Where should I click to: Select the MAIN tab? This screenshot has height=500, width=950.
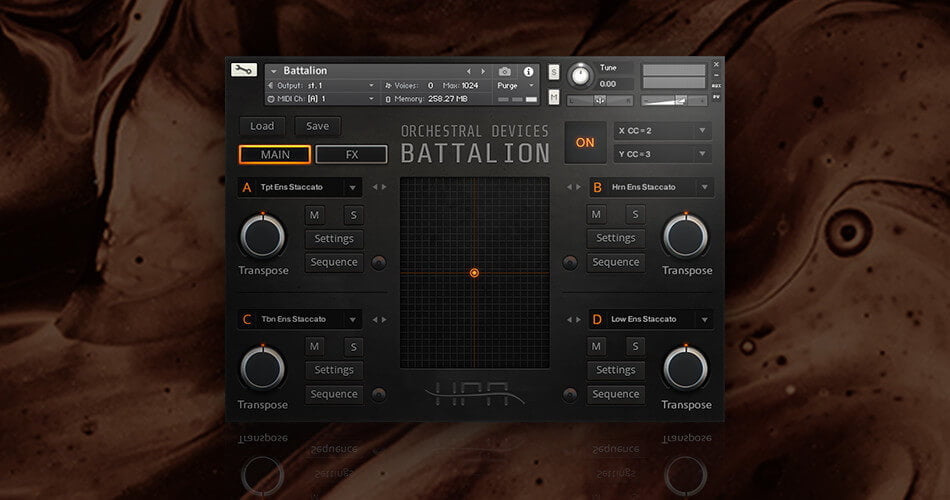pos(275,155)
